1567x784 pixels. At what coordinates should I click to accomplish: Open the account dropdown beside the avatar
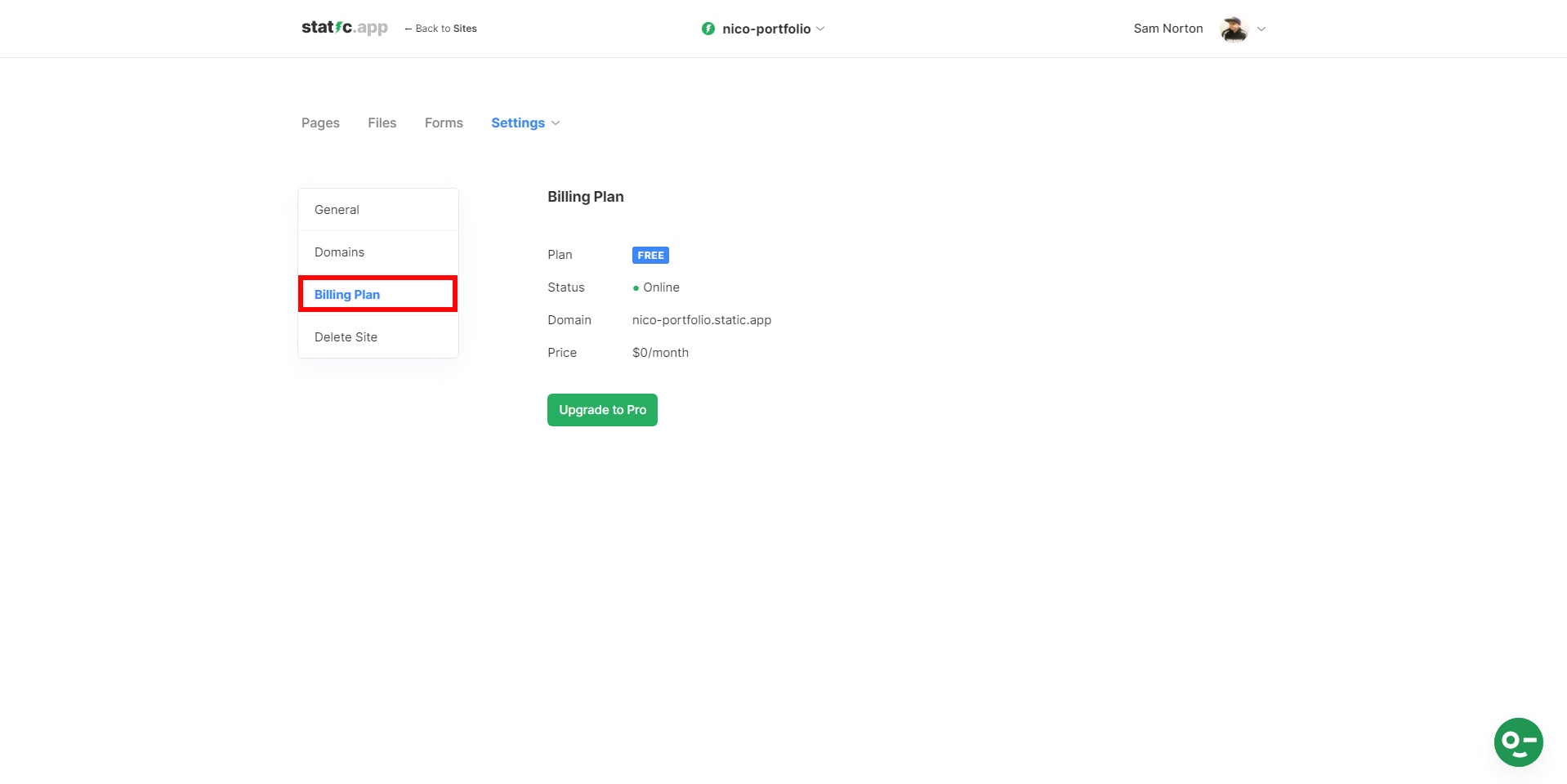(x=1261, y=29)
